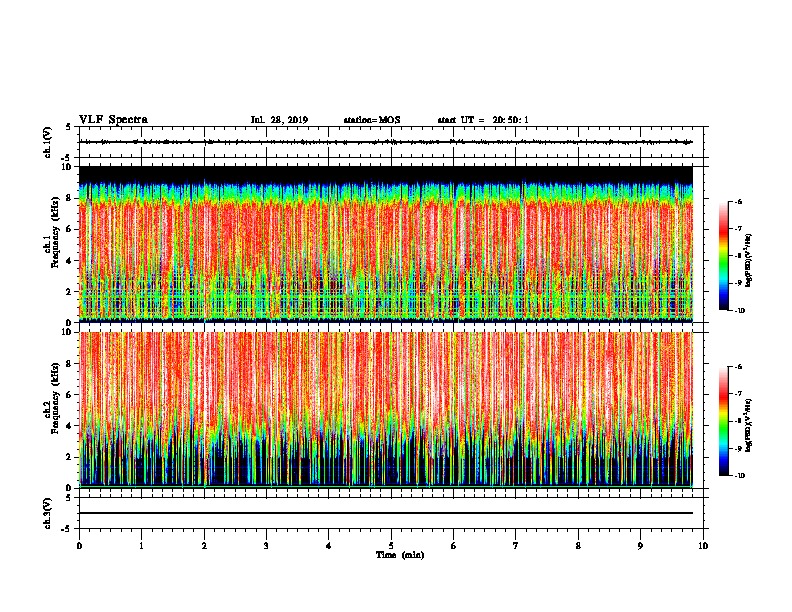The width and height of the screenshot is (792, 612).
Task: Select the date "Jul. 28, 2019" in the header
Action: (279, 120)
